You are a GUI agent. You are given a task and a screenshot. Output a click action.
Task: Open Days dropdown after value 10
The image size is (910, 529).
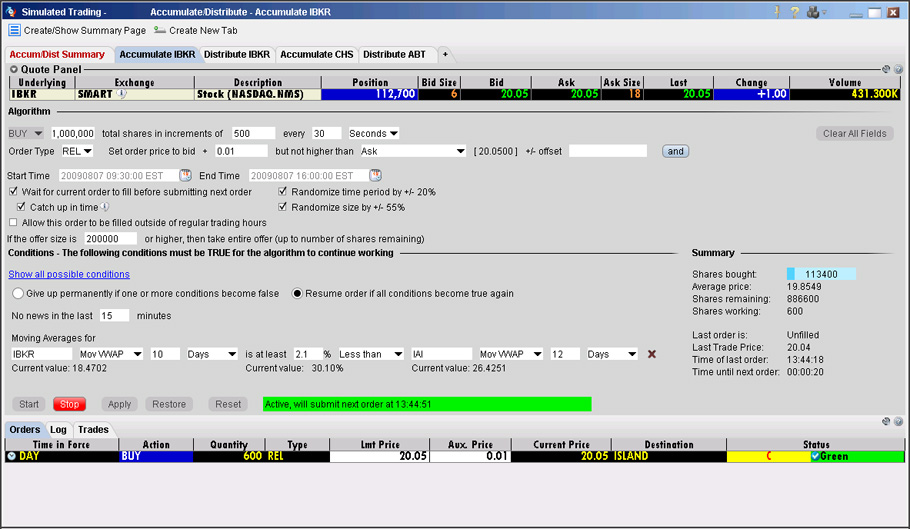click(212, 354)
